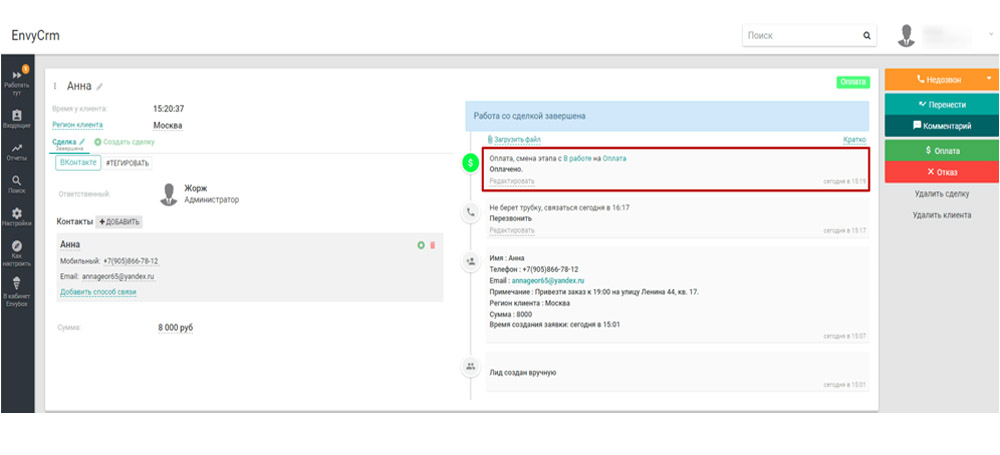Click green add icon in contact card
1000x455 pixels.
[421, 244]
